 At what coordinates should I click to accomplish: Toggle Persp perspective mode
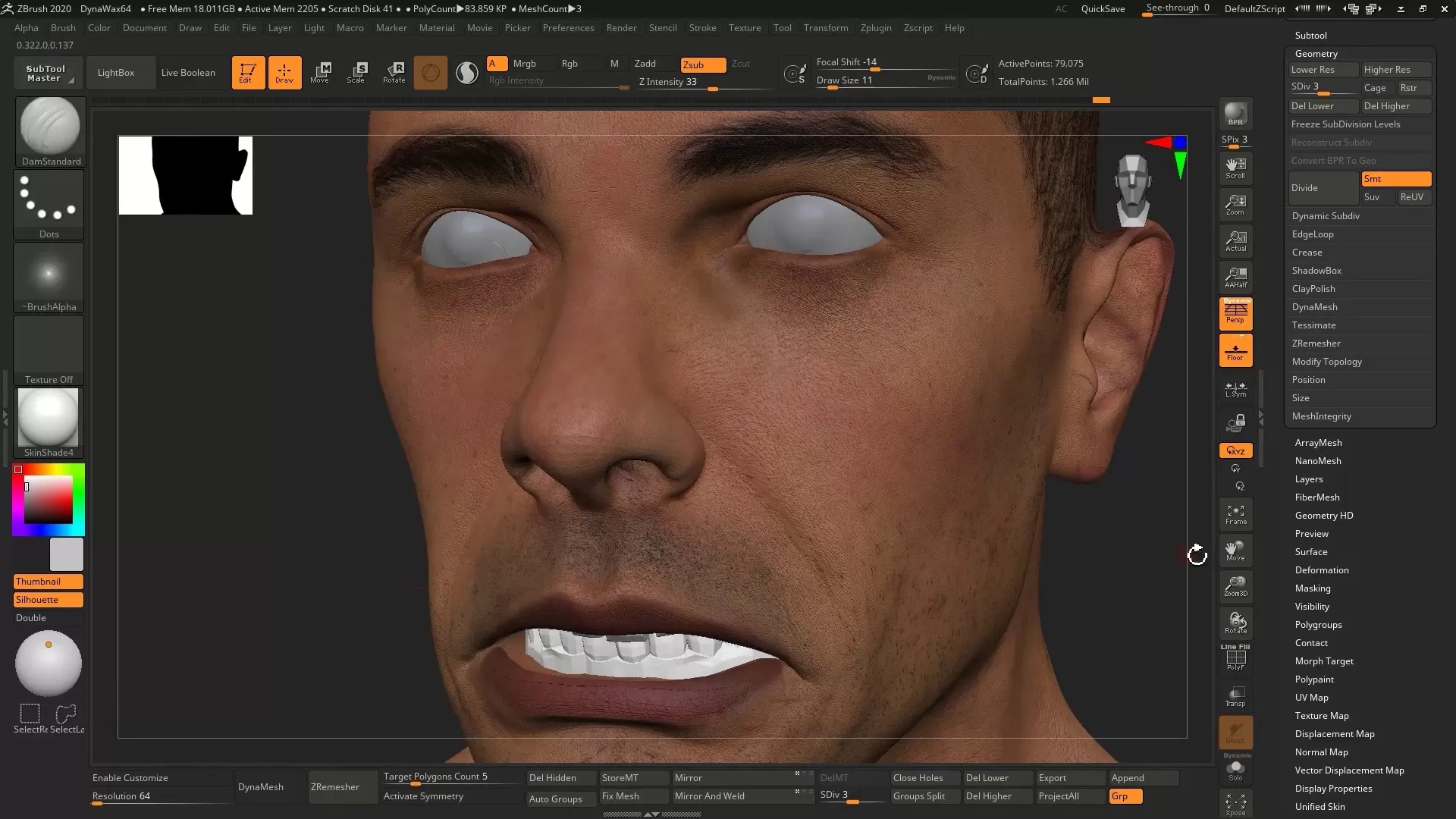(1235, 312)
